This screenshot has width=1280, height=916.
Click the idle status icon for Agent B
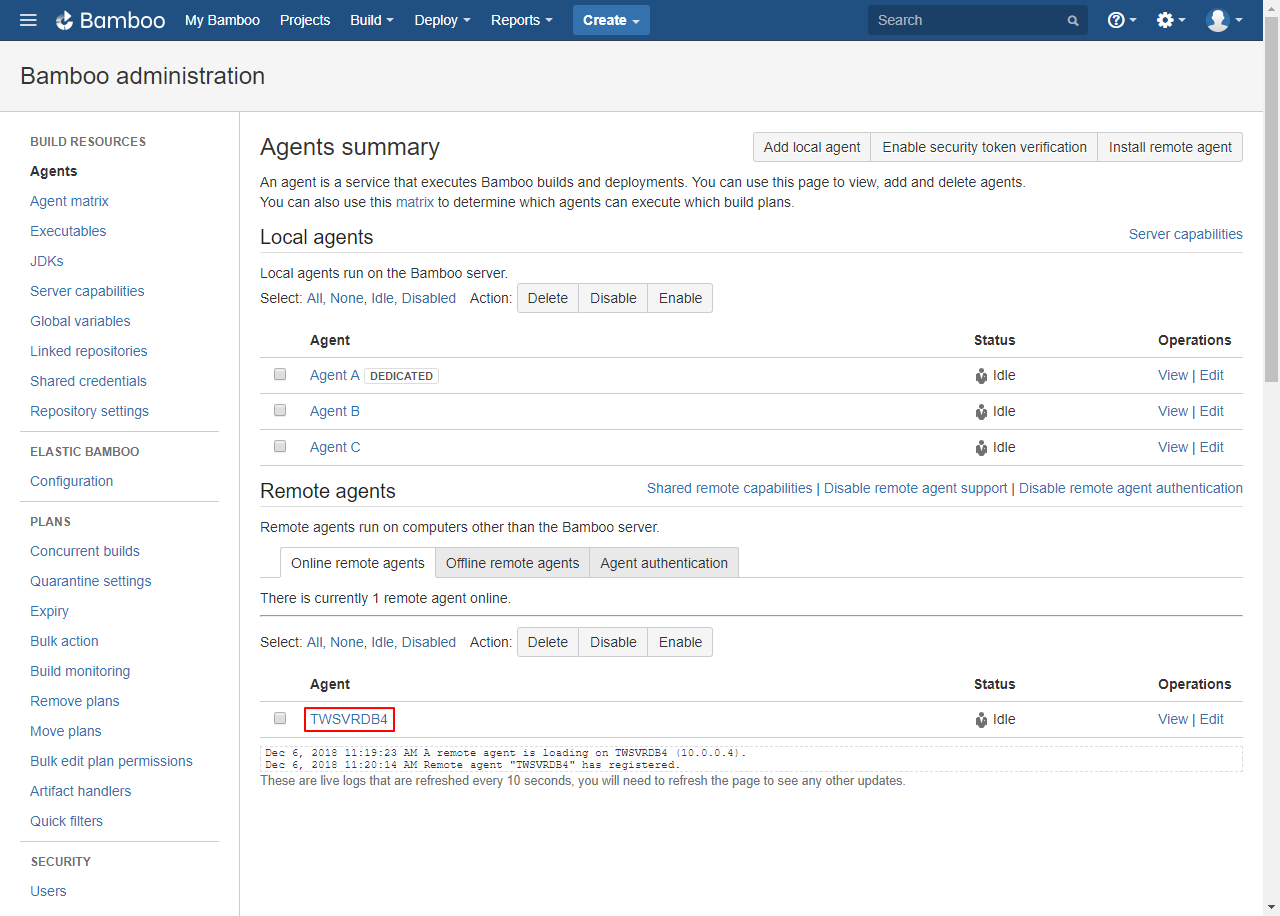click(x=981, y=412)
